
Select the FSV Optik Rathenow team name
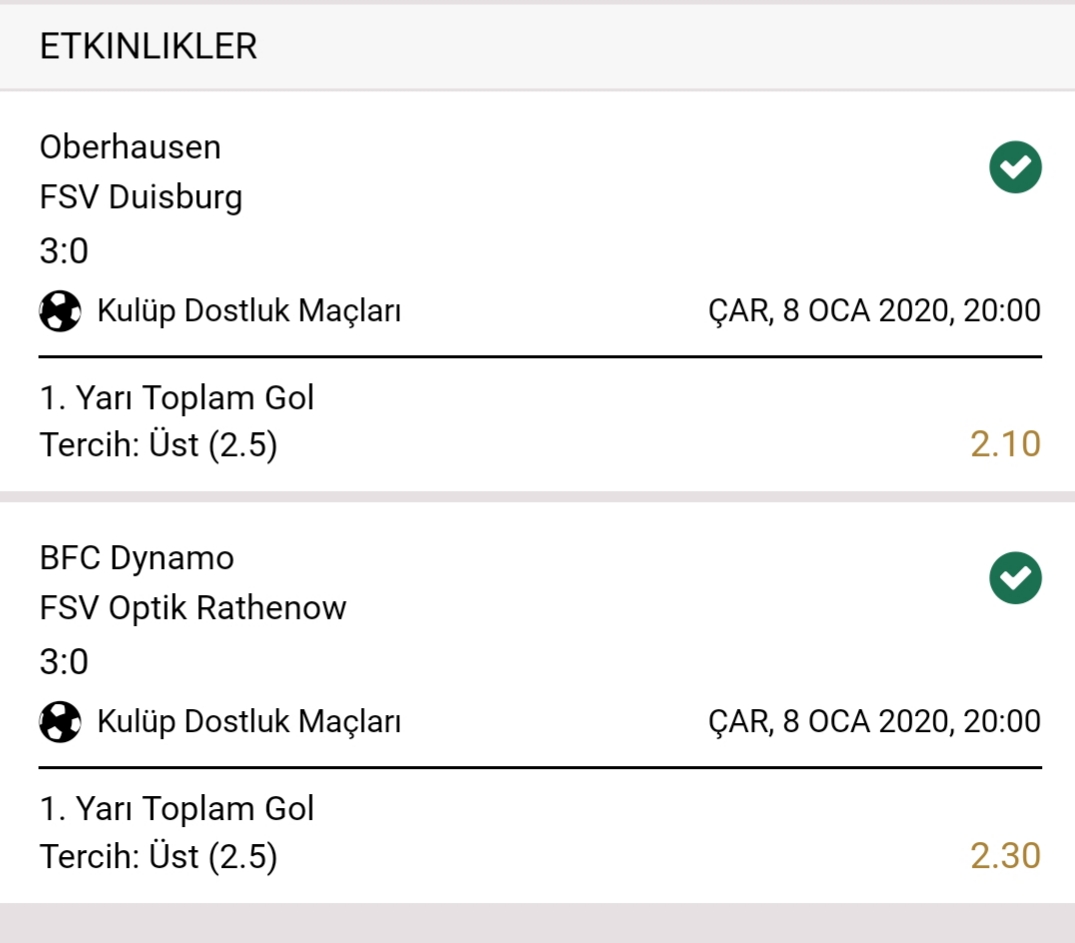coord(193,608)
